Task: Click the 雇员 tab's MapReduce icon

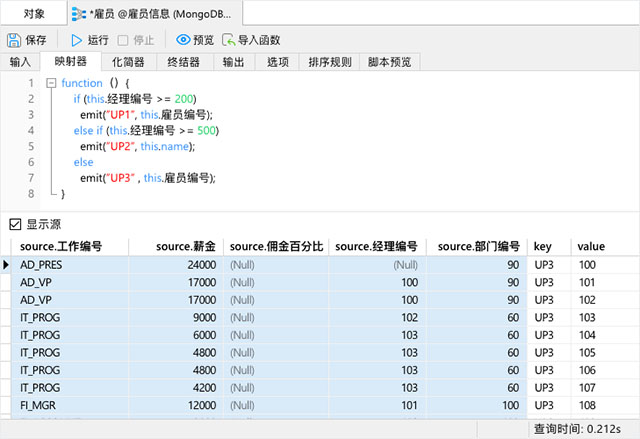Action: (x=78, y=14)
